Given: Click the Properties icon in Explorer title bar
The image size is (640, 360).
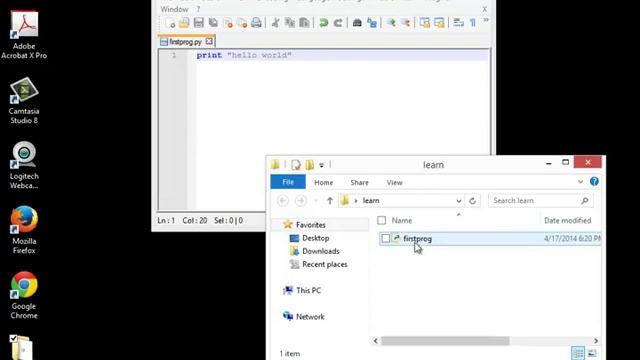Looking at the screenshot, I should coord(296,164).
